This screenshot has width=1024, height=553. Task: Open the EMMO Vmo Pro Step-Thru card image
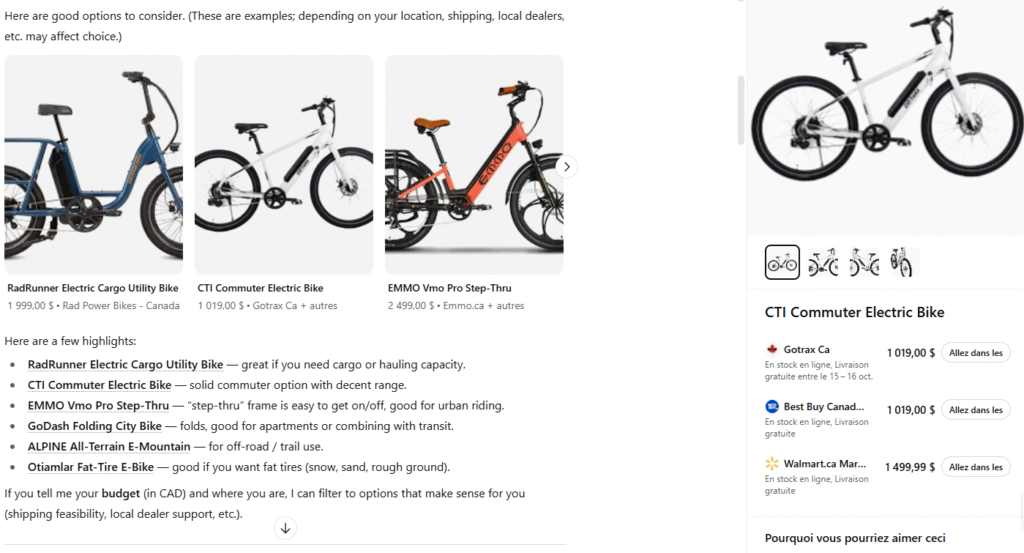[x=474, y=165]
